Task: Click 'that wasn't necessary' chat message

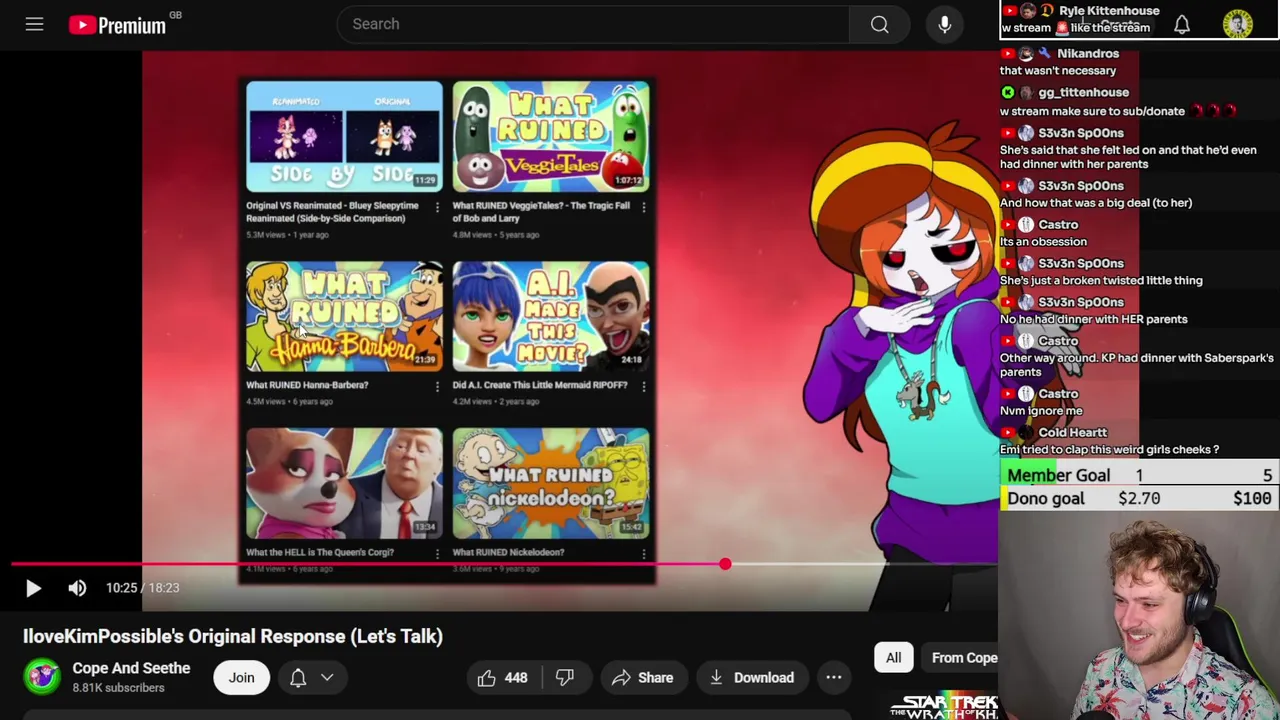Action: point(1058,70)
